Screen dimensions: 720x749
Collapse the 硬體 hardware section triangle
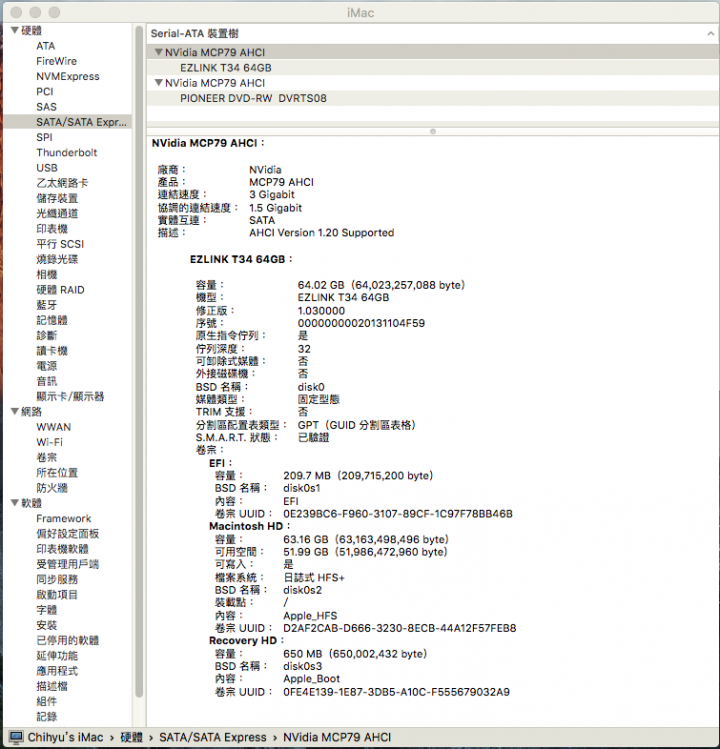[x=15, y=31]
